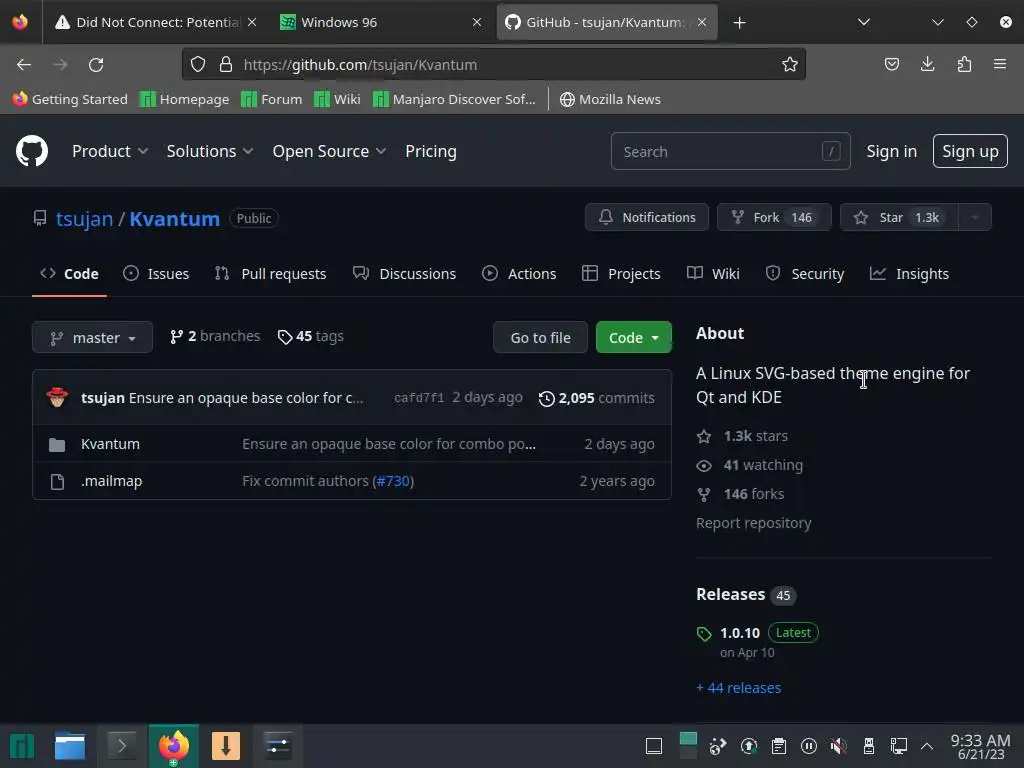Image resolution: width=1024 pixels, height=768 pixels.
Task: Click the Go to file button
Action: coord(540,338)
